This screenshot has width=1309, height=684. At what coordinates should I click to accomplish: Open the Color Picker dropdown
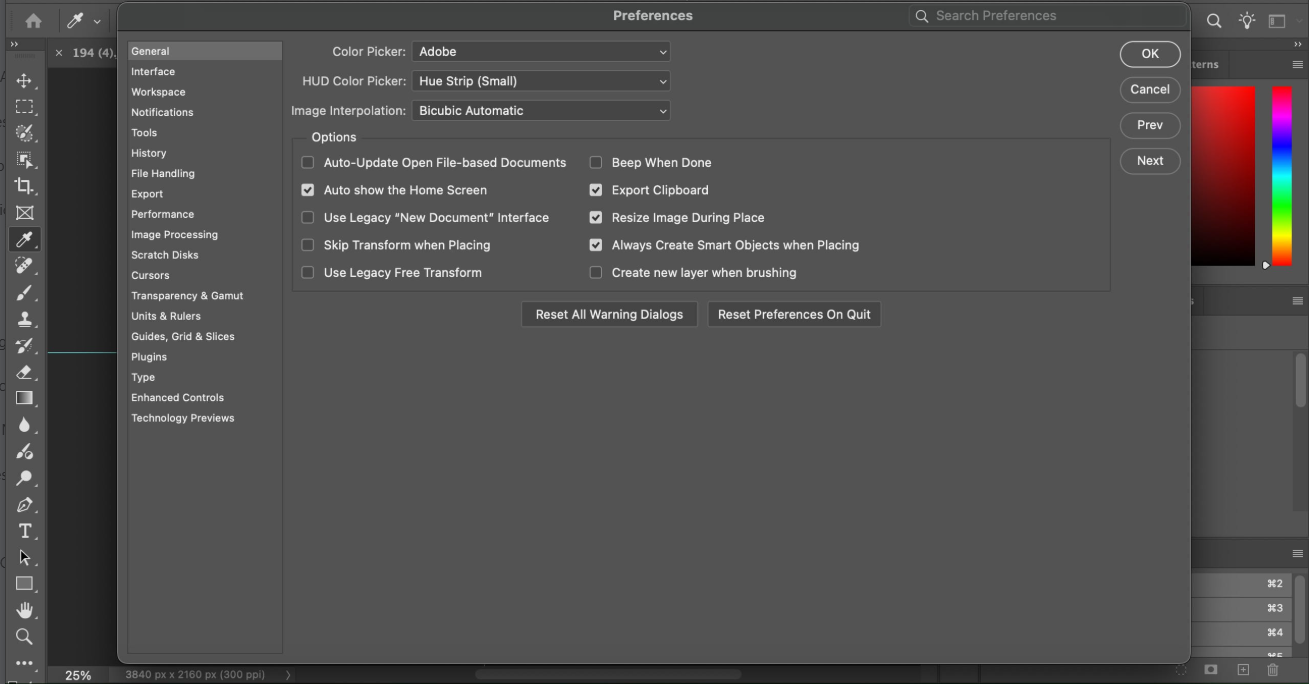pos(541,52)
